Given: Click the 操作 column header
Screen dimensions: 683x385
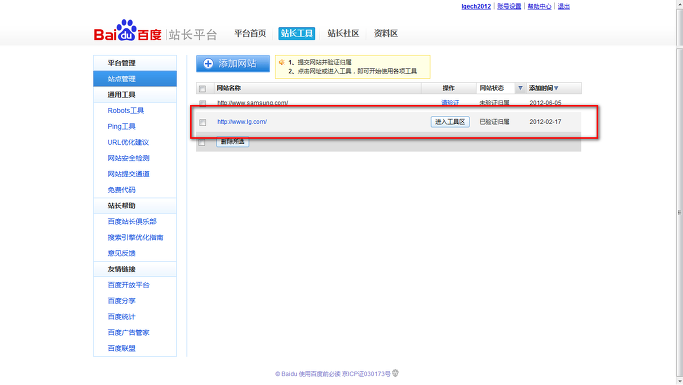Looking at the screenshot, I should (x=449, y=88).
